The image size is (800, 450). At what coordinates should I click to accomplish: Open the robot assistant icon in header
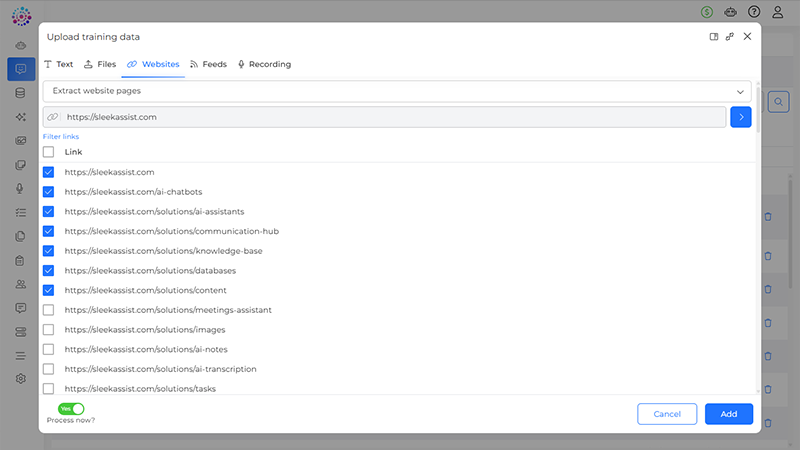pyautogui.click(x=731, y=12)
